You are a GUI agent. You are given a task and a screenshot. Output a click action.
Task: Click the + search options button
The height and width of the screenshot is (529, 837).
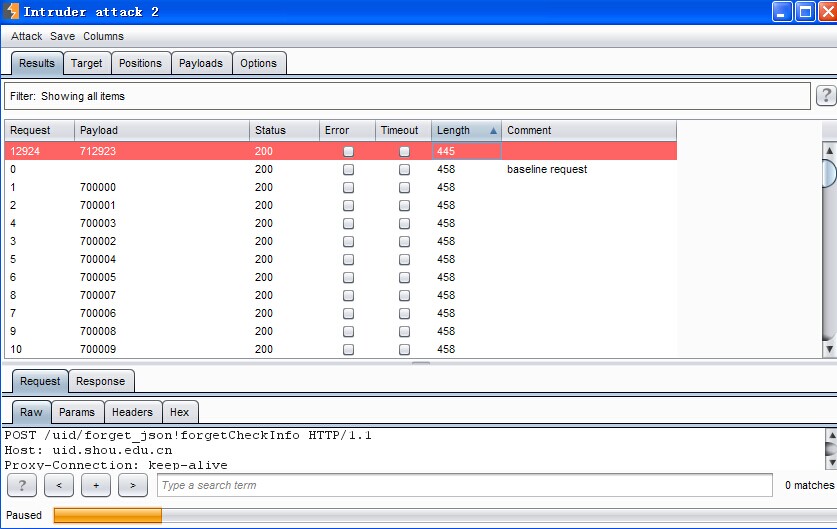pos(96,485)
